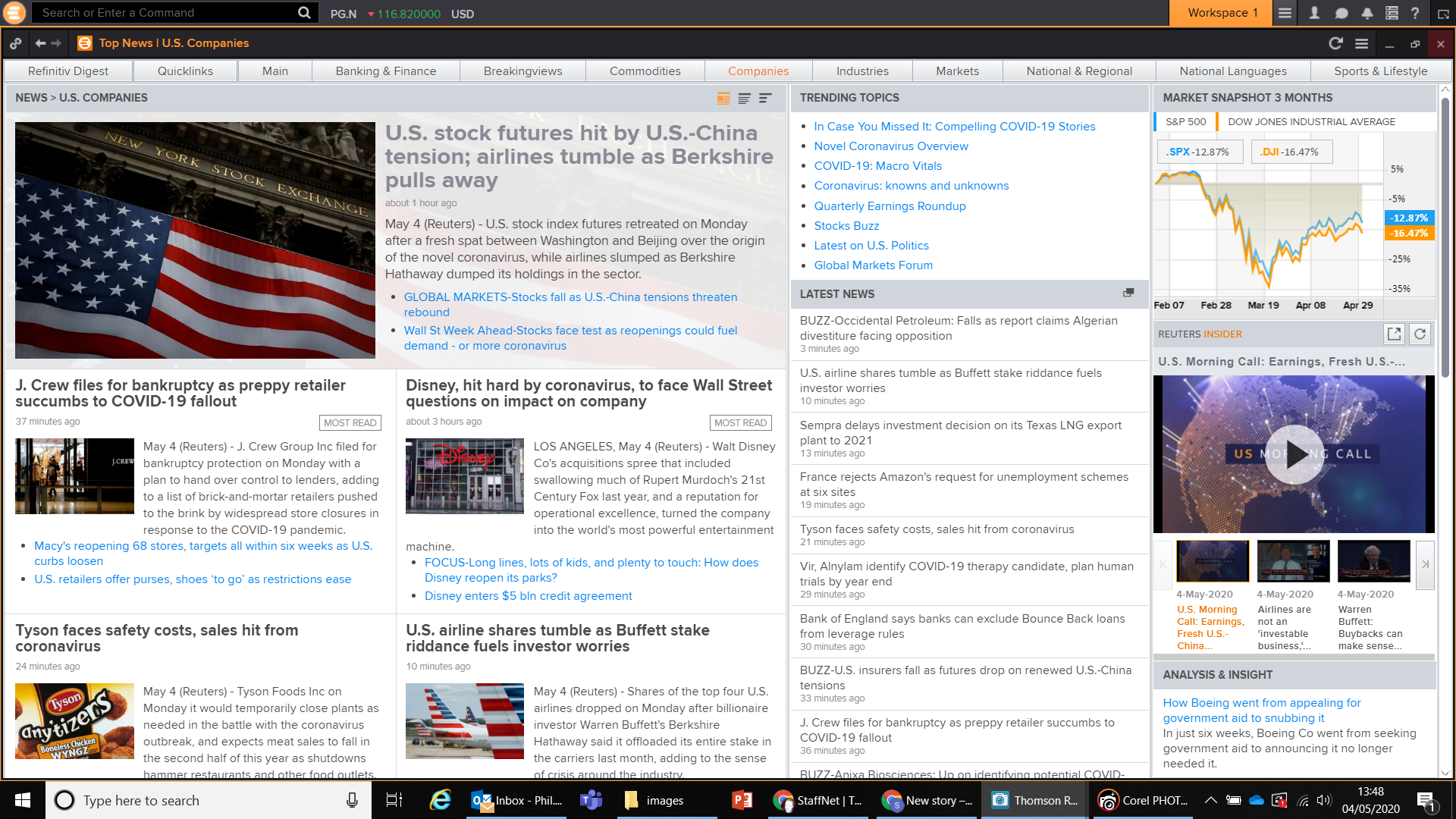
Task: Switch to headlines-only news layout
Action: [x=764, y=98]
